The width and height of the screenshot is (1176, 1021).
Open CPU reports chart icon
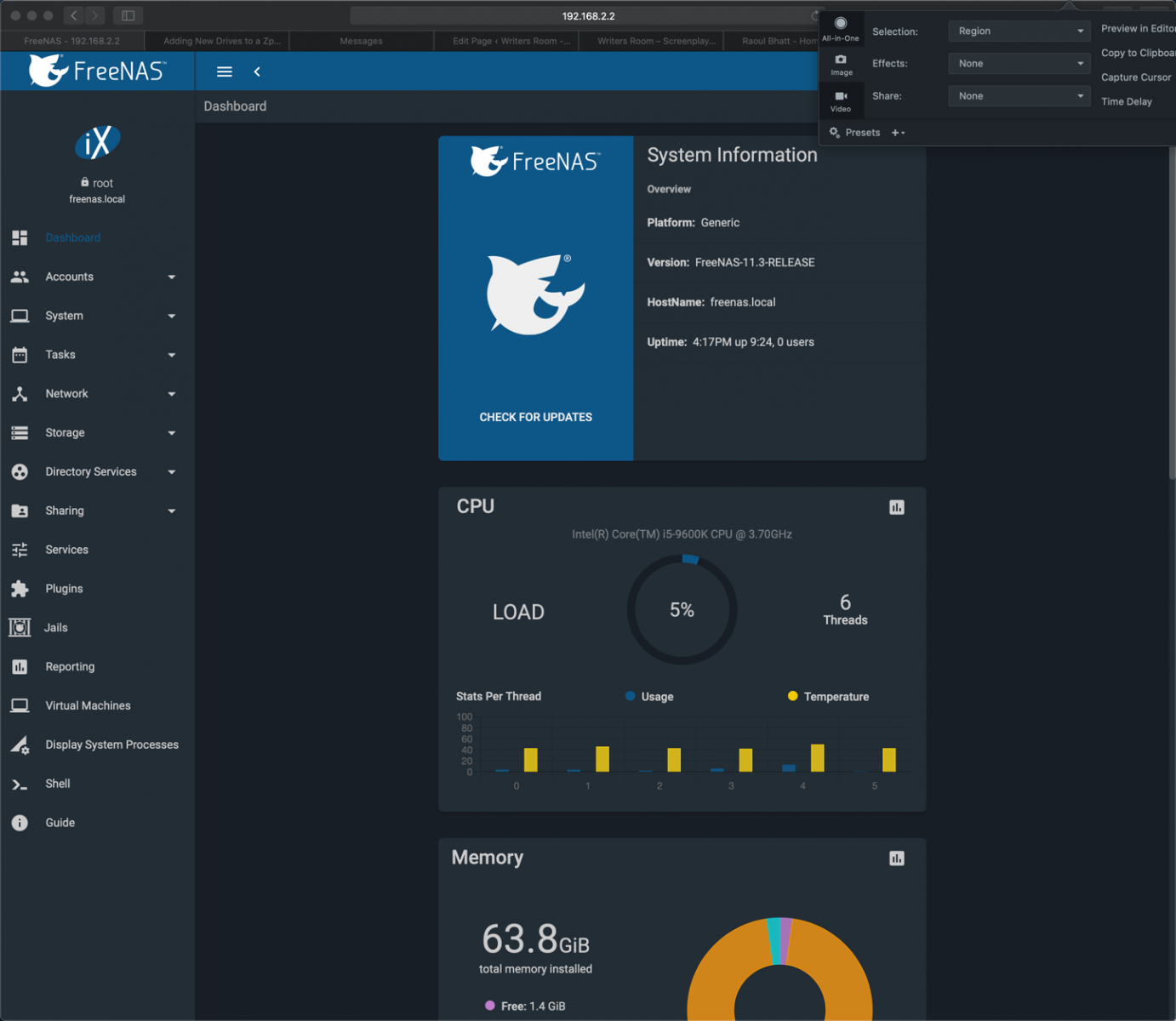[897, 507]
